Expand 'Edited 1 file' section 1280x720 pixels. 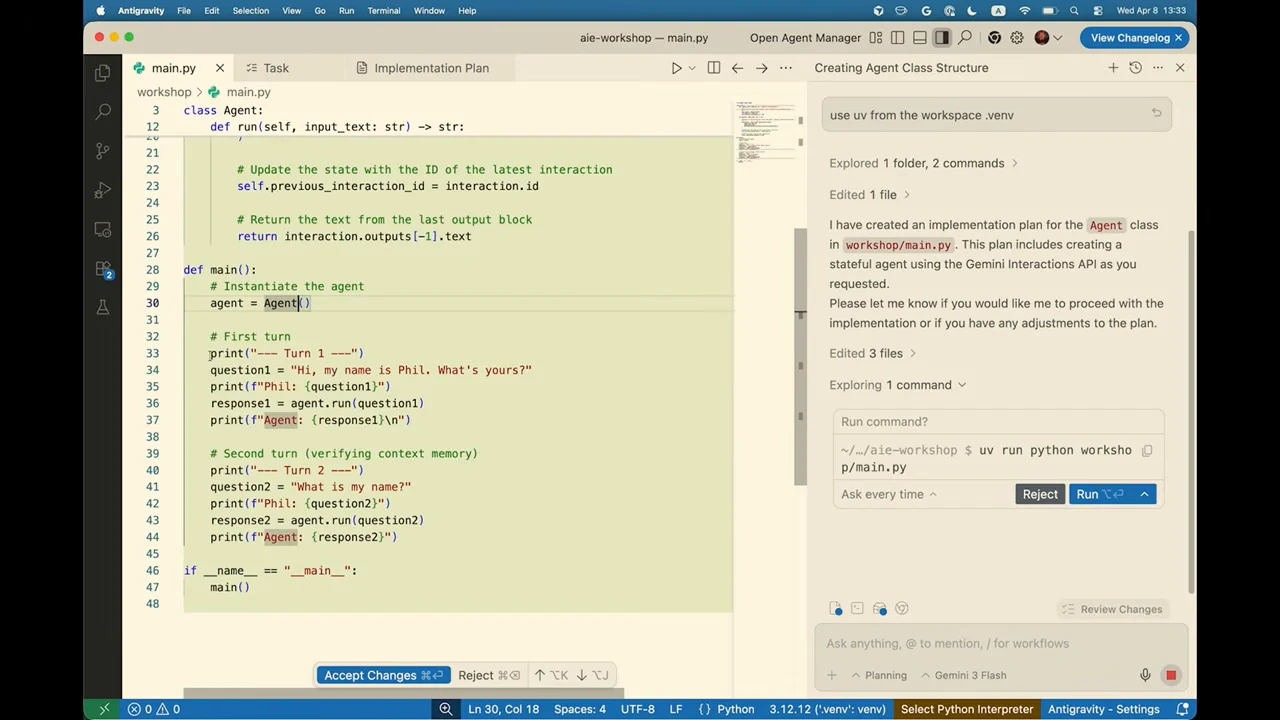869,195
